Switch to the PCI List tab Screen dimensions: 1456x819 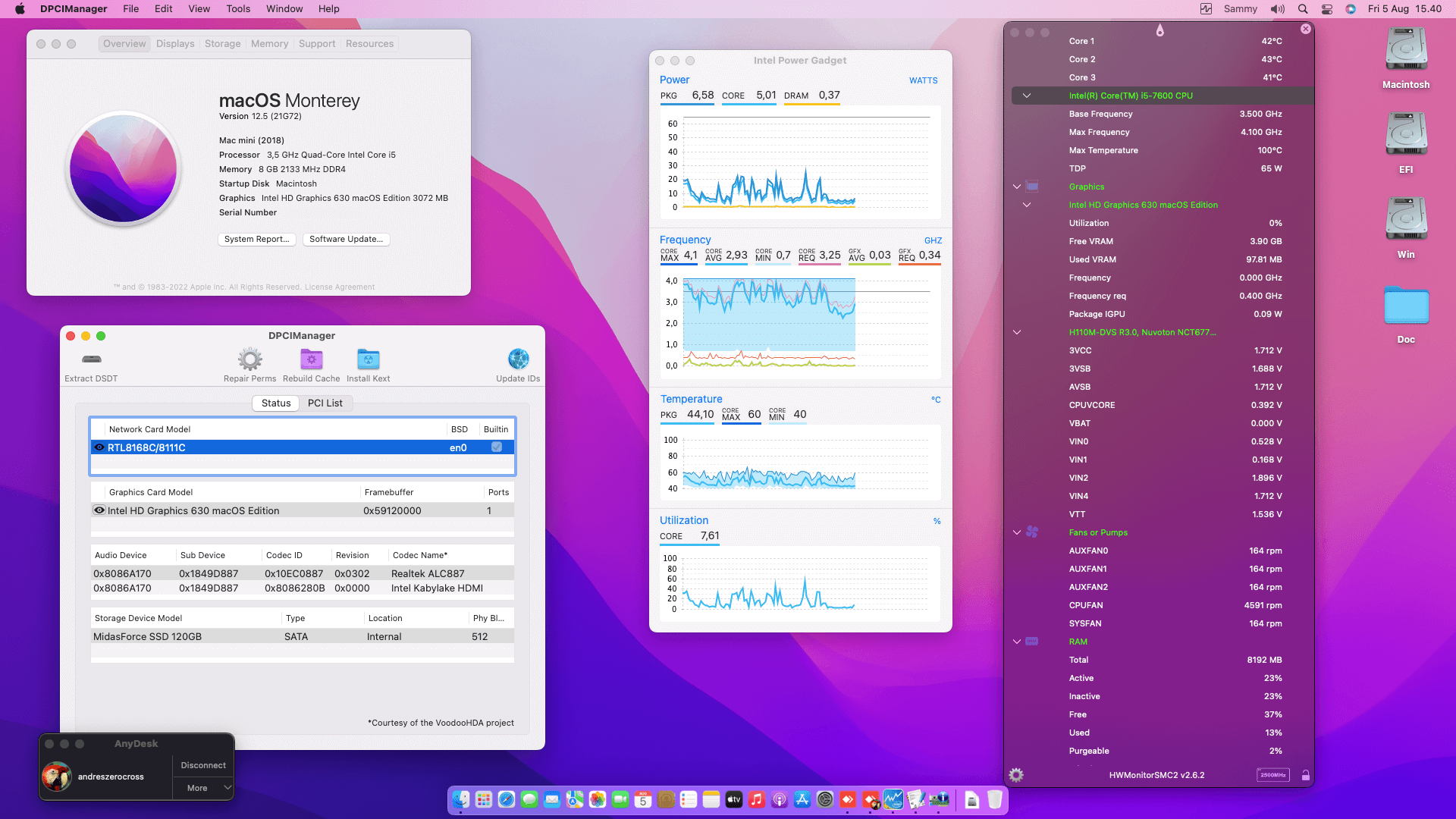(325, 403)
